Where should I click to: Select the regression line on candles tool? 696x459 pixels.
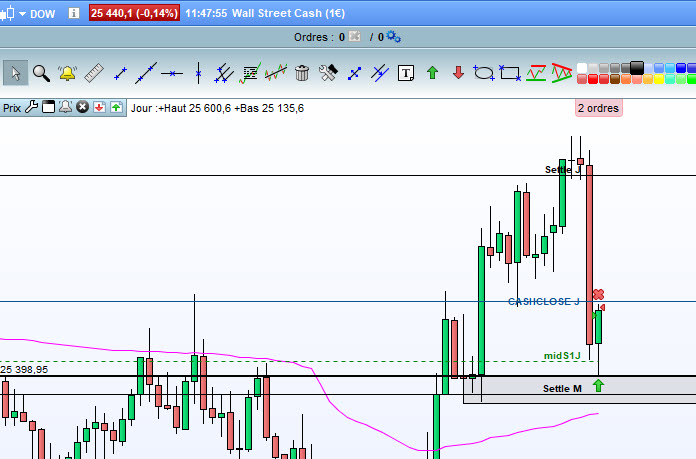[276, 73]
